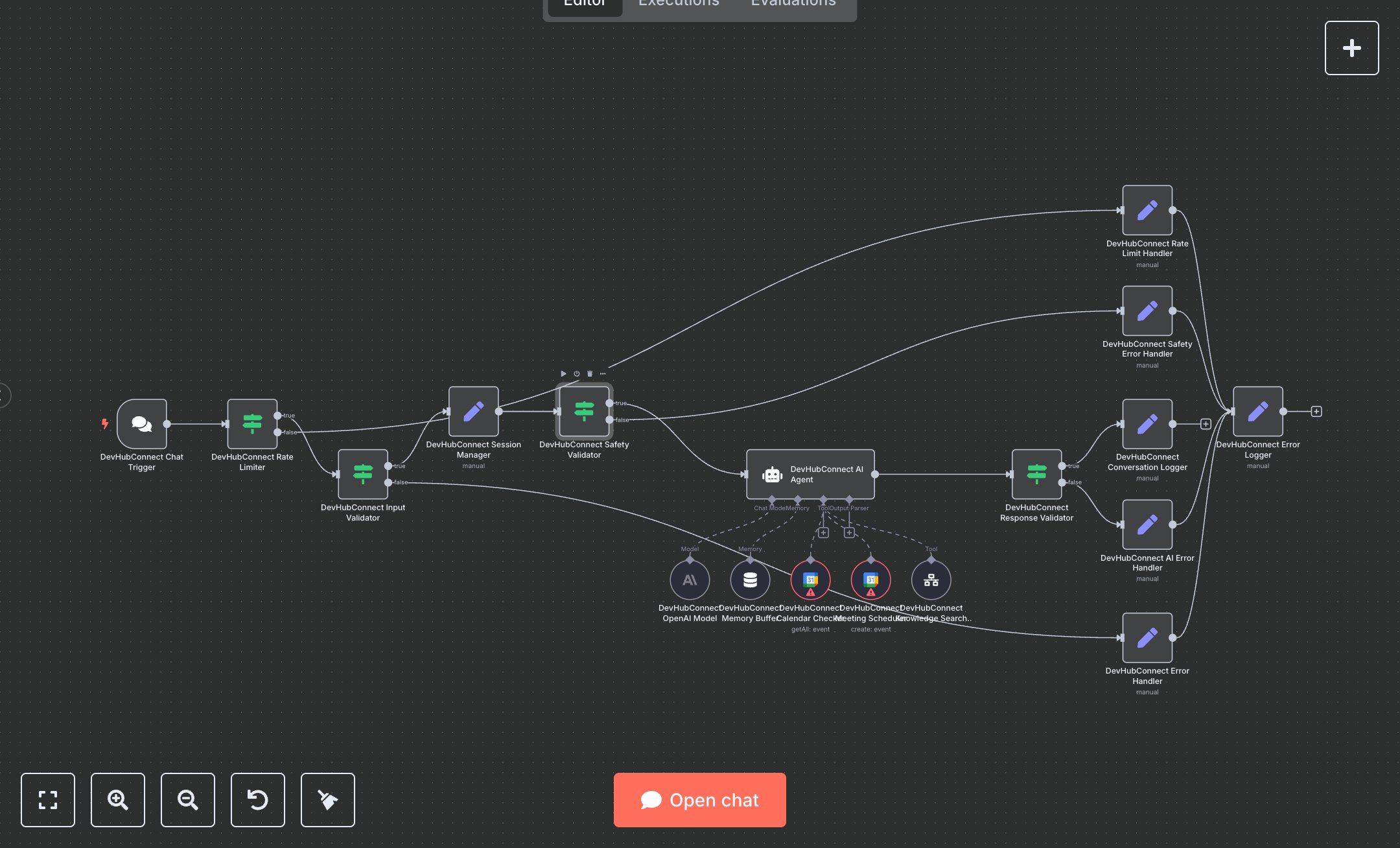Open the DevHubConnect AI Agent node

(x=810, y=475)
